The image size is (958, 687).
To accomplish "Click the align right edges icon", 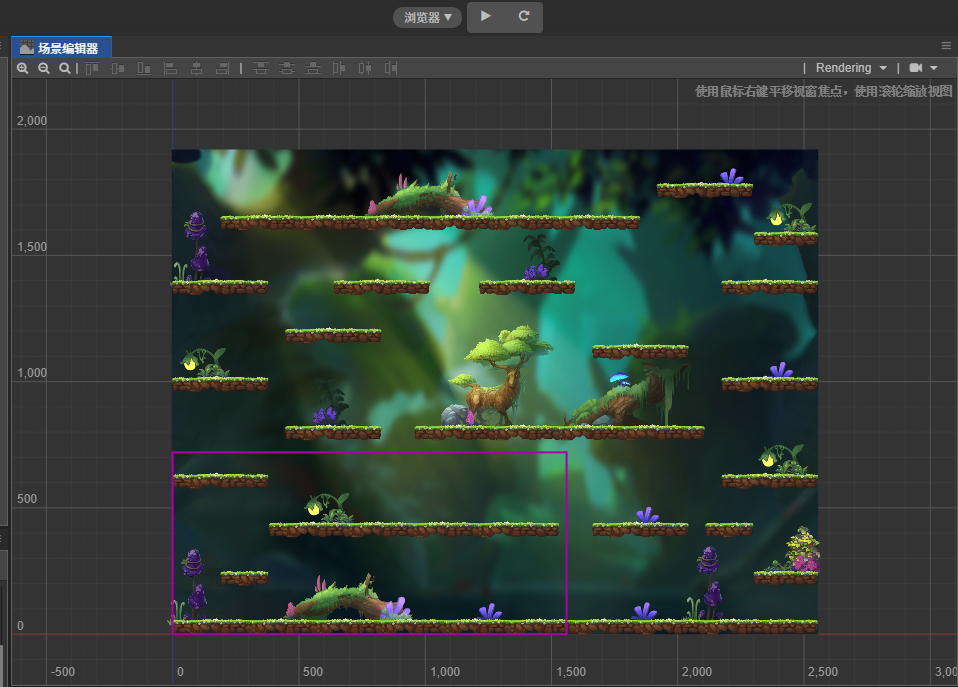I will pyautogui.click(x=222, y=68).
